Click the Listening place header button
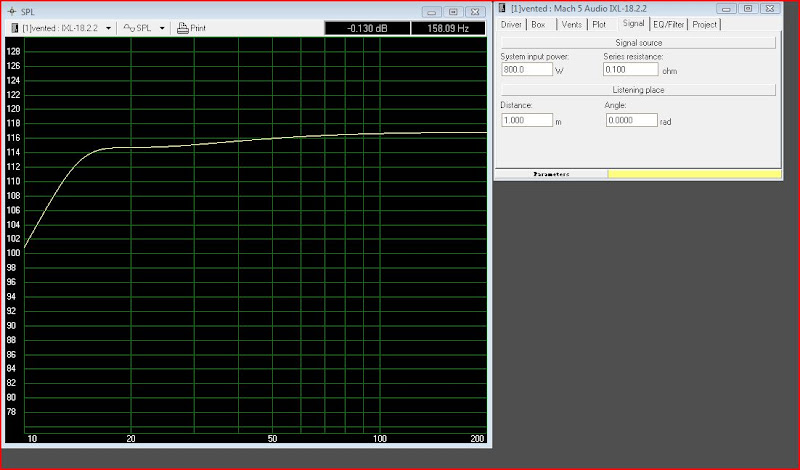 point(638,90)
